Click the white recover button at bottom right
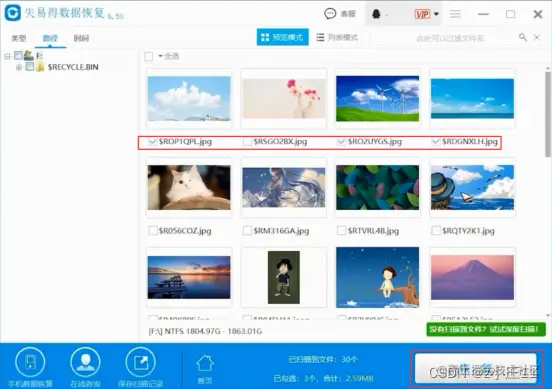553x389 pixels. 476,368
